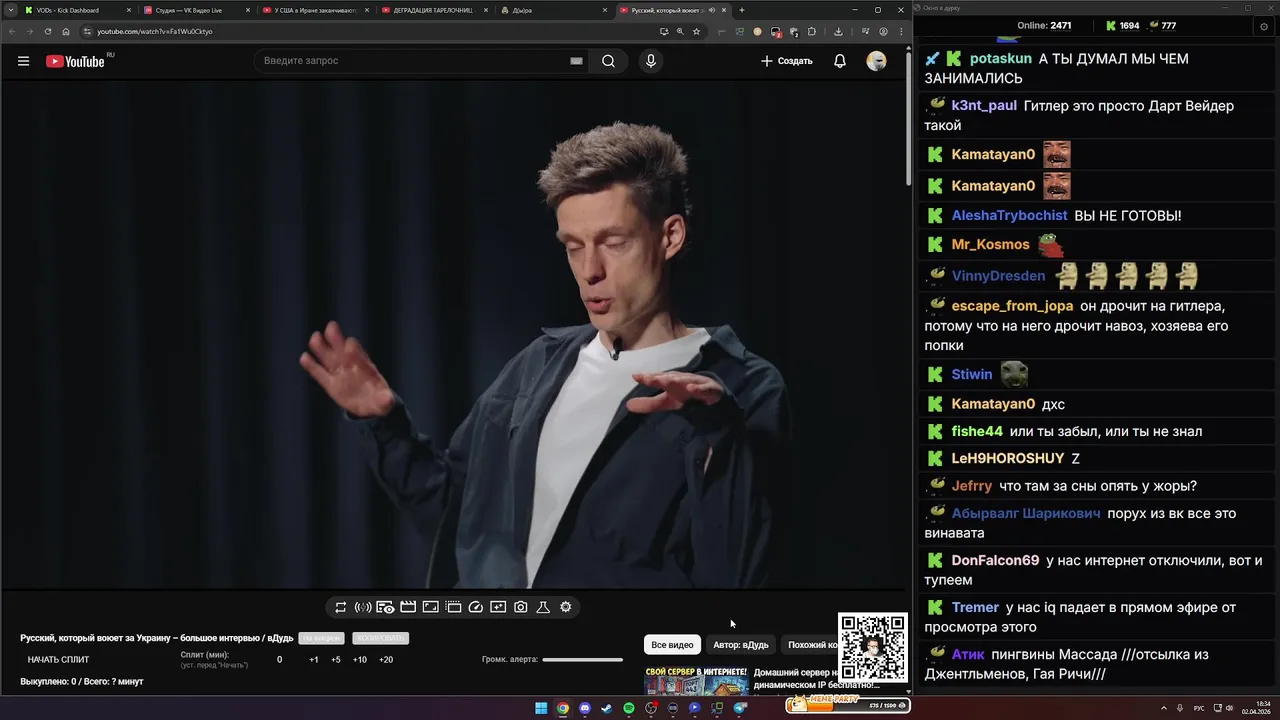Click the eye-with-screen icon in player toolbar
Viewport: 1280px width, 720px height.
click(x=385, y=607)
